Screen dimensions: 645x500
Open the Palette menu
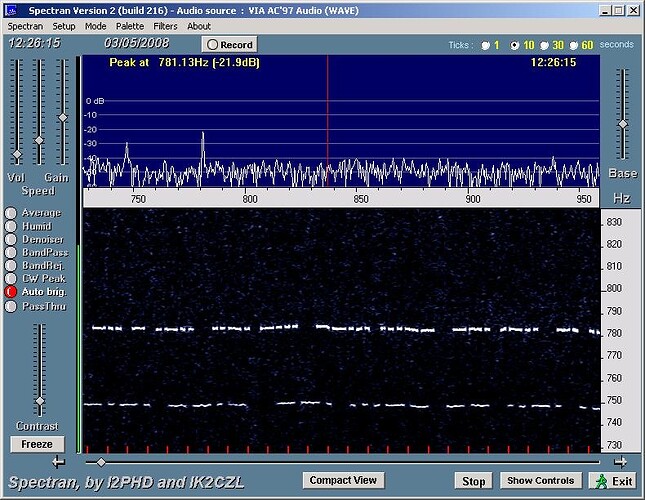129,26
